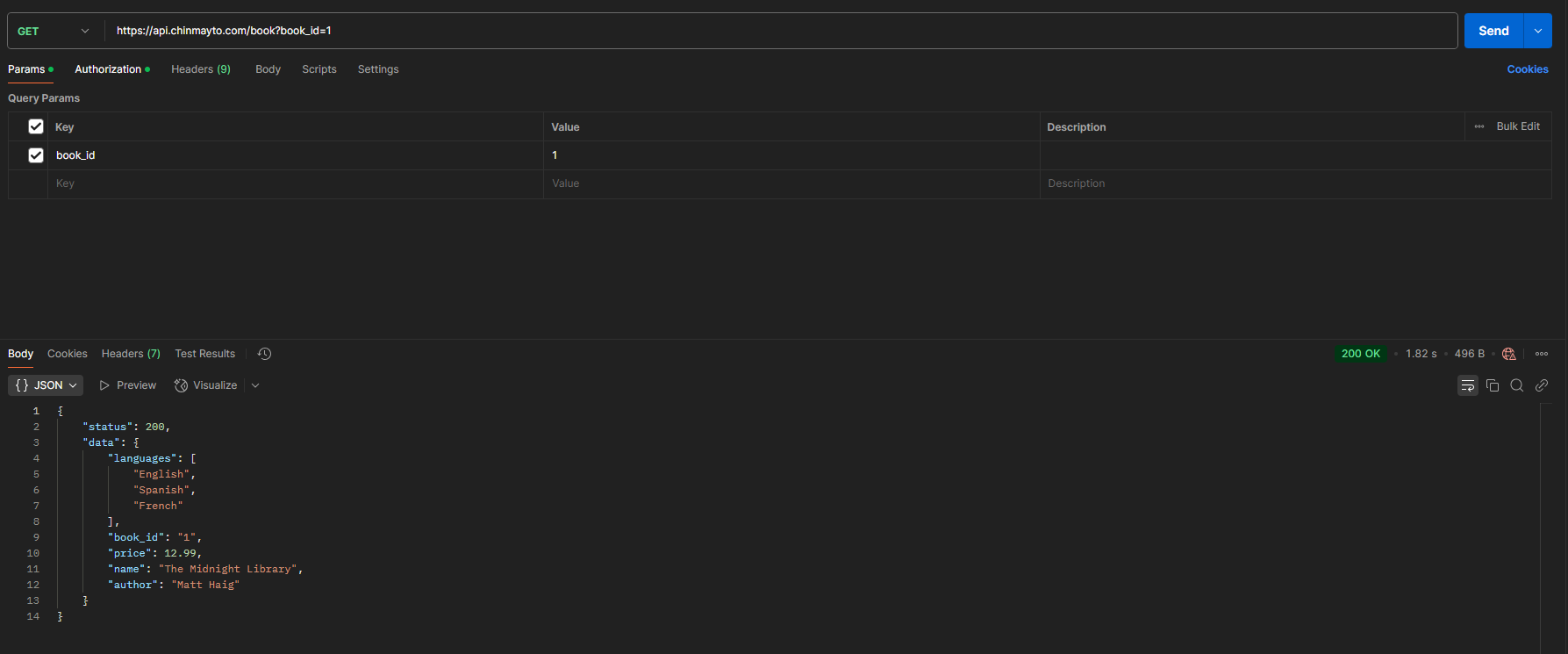This screenshot has height=654, width=1568.
Task: Open the response Headers (7) tab
Action: 131,354
